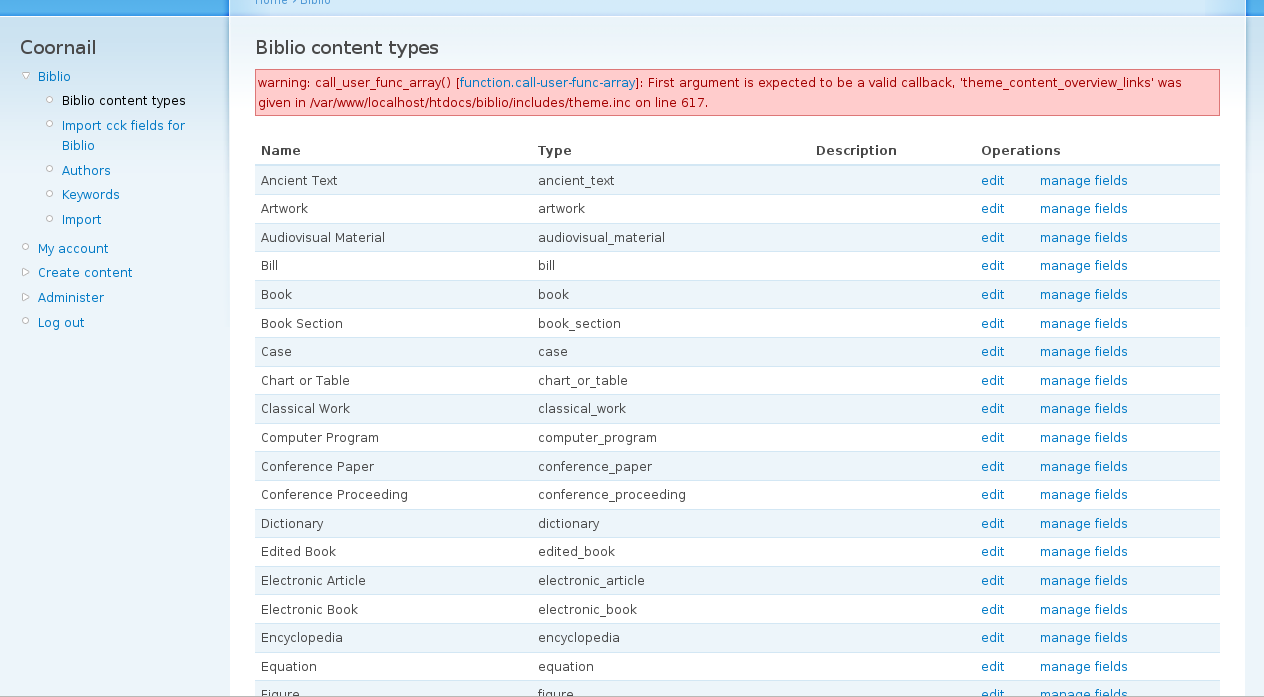The height and width of the screenshot is (697, 1264).
Task: Open the Administer link
Action: [71, 298]
